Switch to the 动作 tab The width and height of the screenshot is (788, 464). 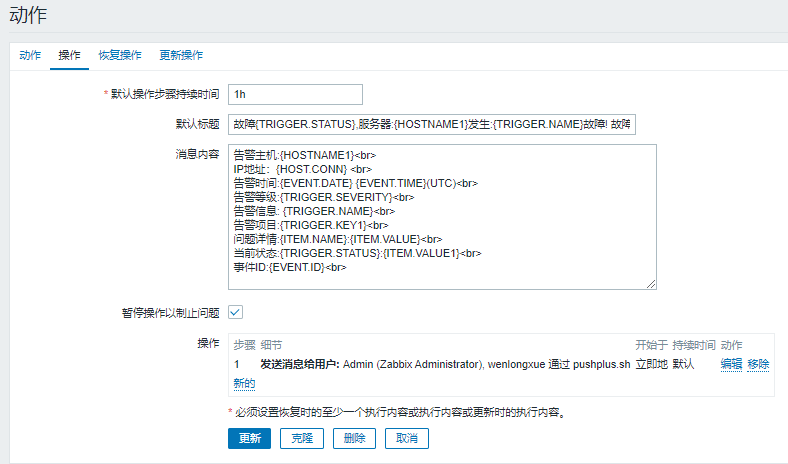(30, 55)
